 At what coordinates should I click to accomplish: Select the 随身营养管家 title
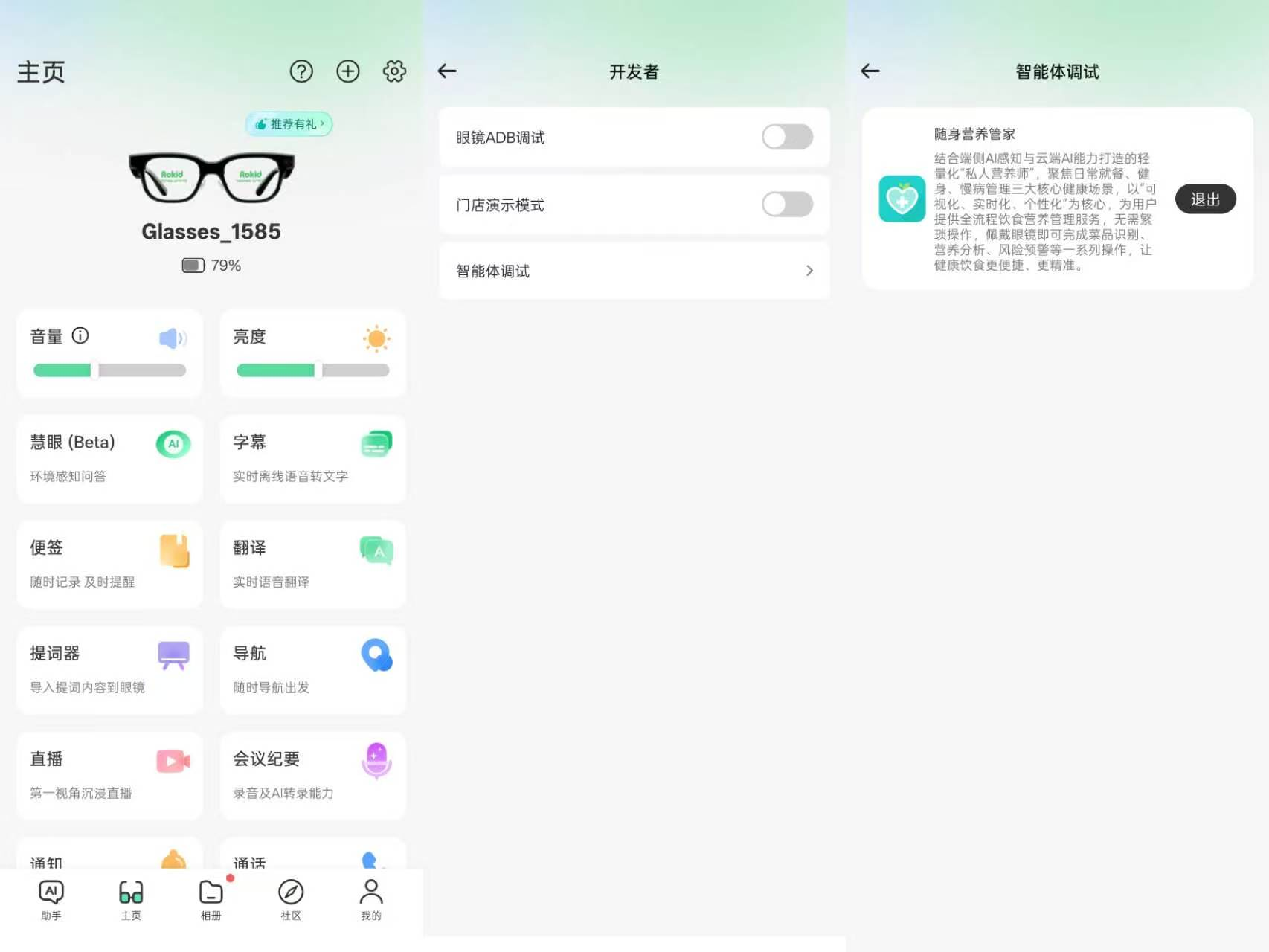[x=974, y=134]
